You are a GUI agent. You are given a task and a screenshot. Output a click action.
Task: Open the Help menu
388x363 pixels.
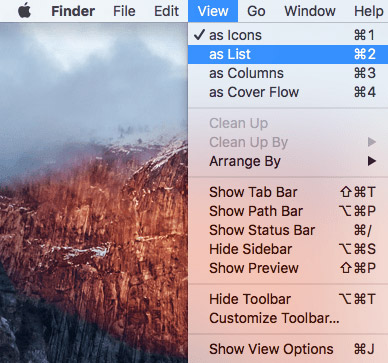tap(368, 11)
